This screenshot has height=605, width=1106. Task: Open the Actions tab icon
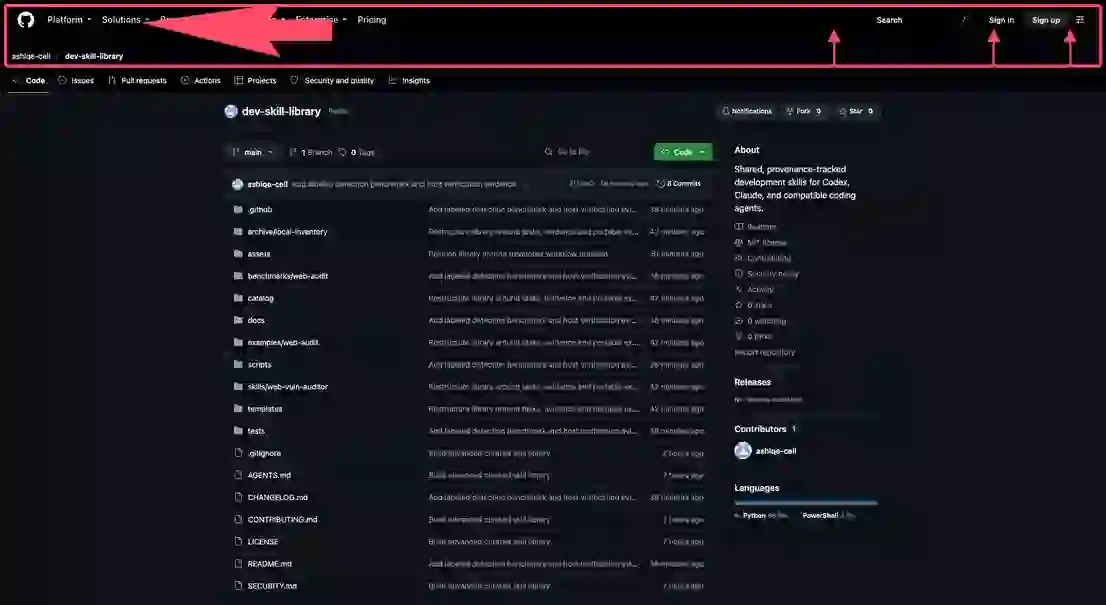pyautogui.click(x=185, y=80)
